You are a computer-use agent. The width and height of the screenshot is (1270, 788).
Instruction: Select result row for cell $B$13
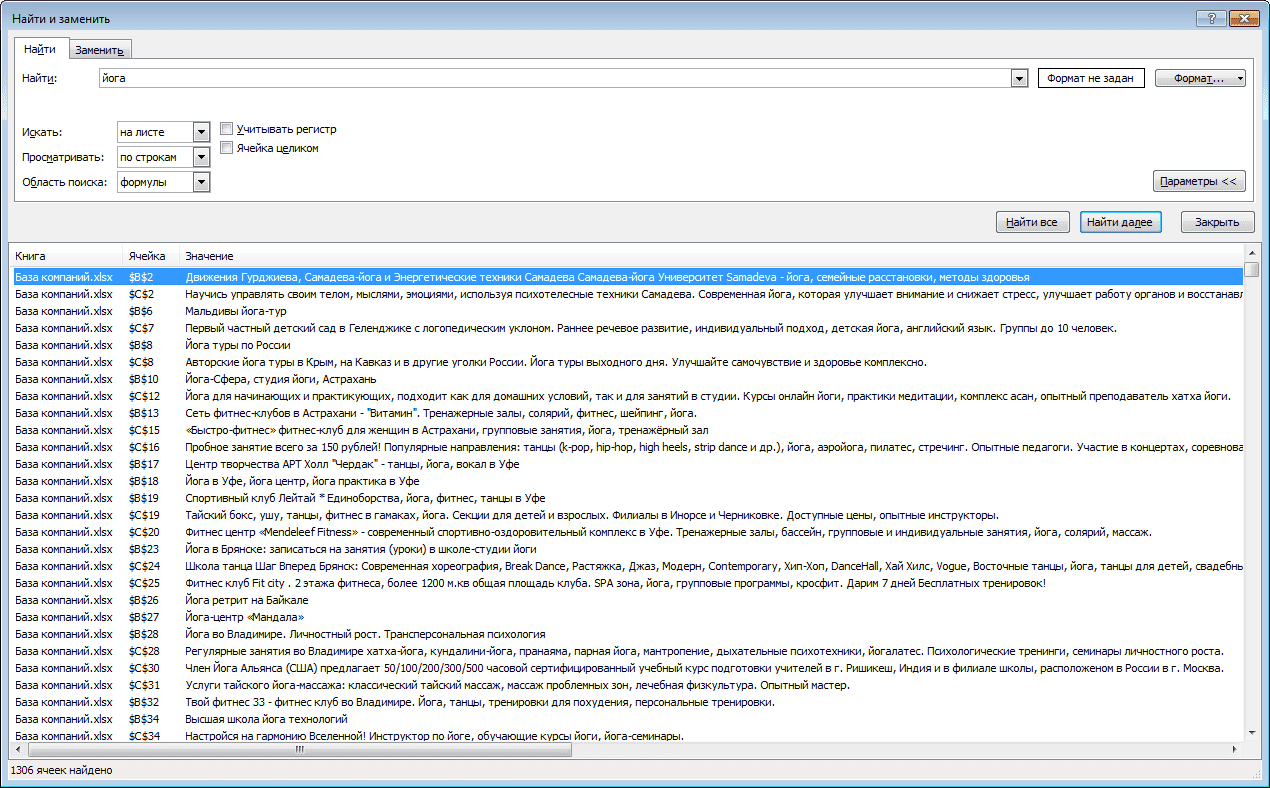click(627, 413)
